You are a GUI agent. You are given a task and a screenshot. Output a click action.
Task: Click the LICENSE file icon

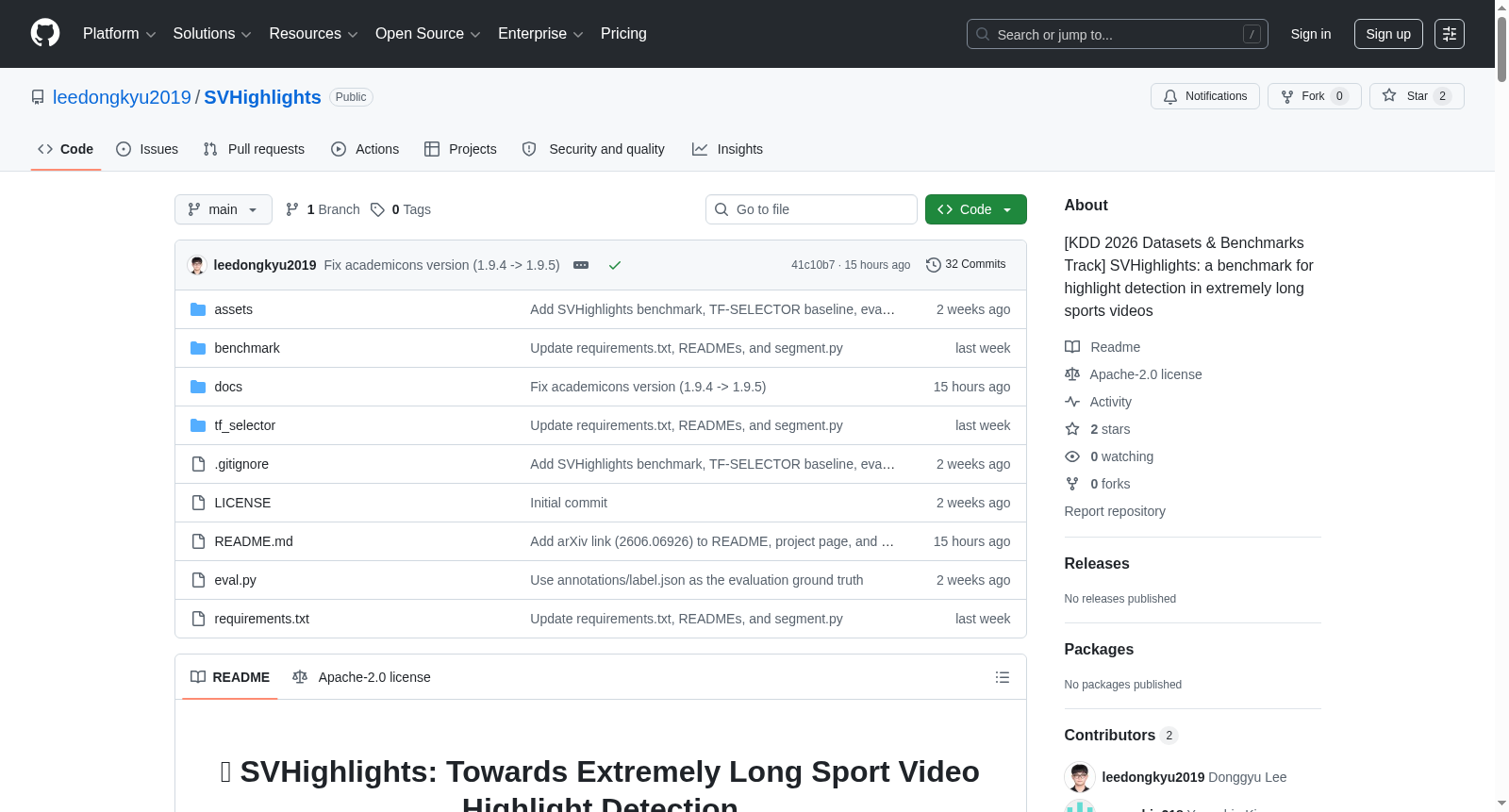pyautogui.click(x=198, y=503)
